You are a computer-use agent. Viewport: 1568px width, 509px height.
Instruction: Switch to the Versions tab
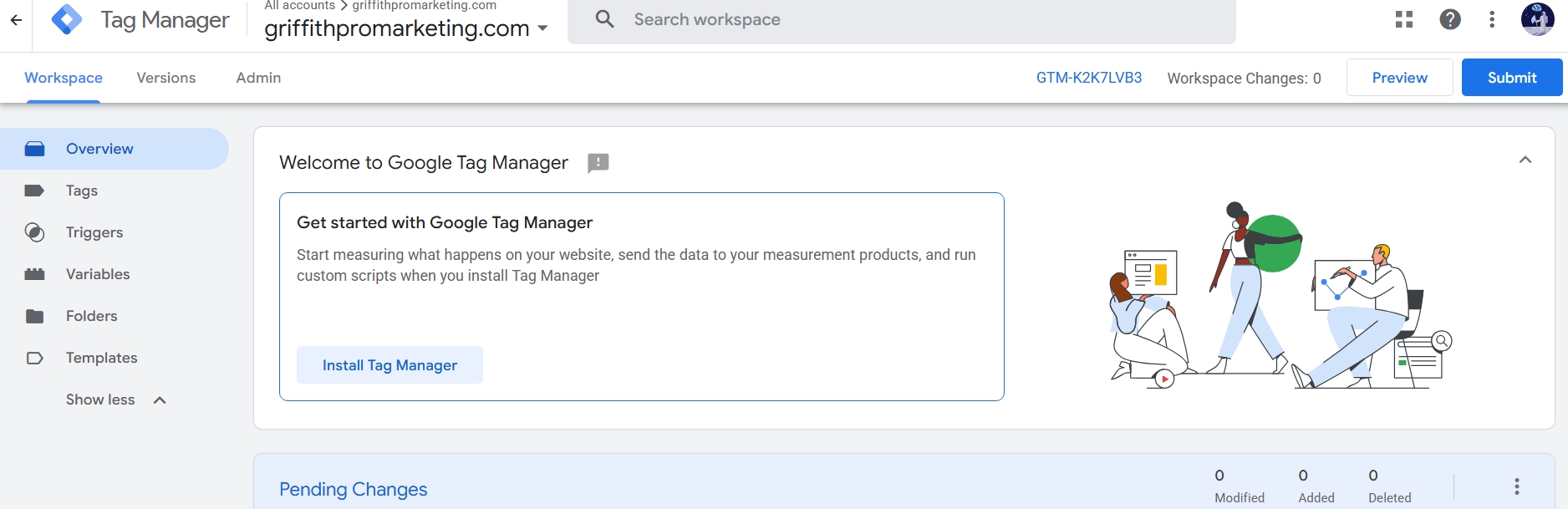coord(166,78)
